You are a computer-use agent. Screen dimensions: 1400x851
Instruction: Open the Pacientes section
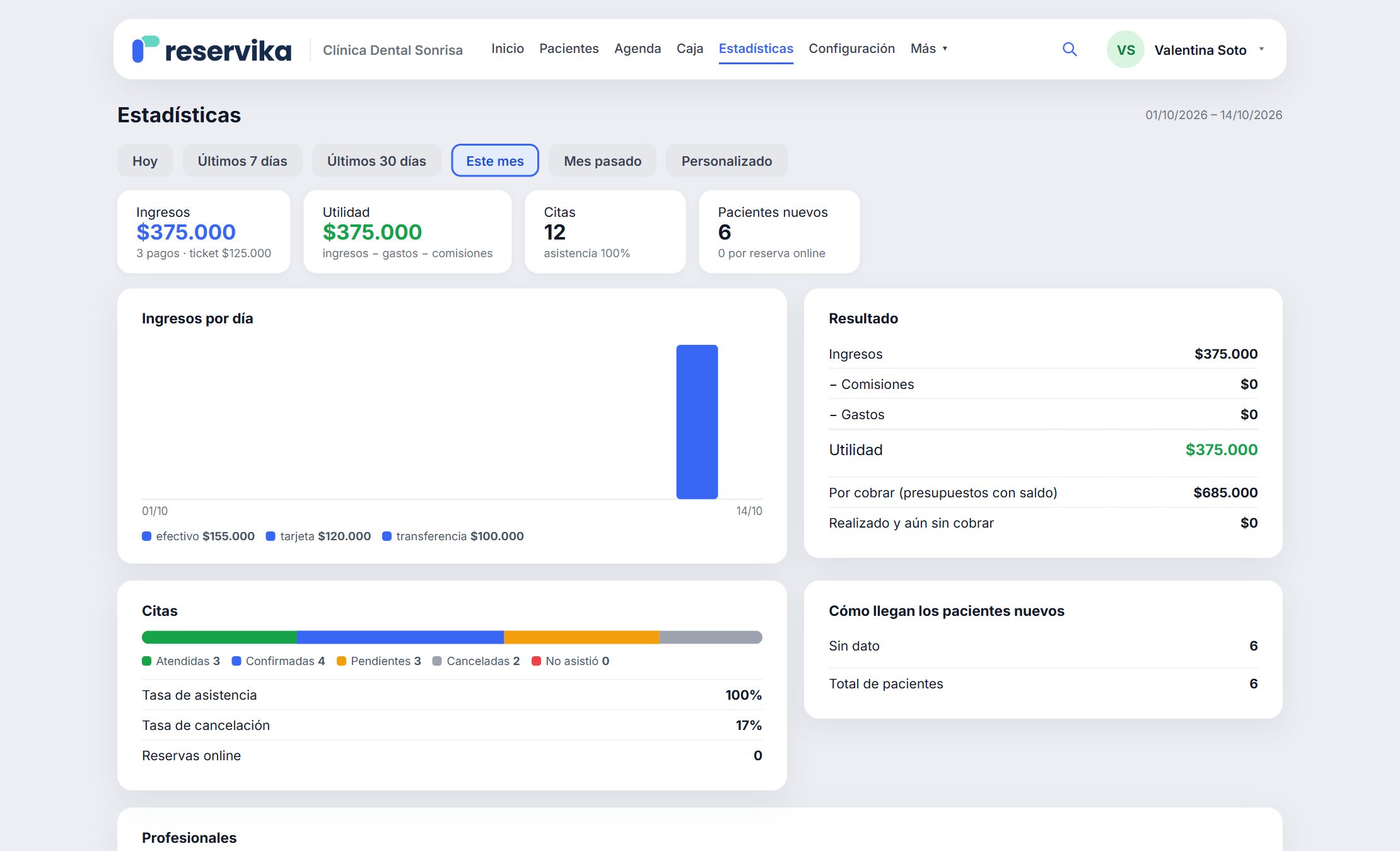click(x=569, y=49)
